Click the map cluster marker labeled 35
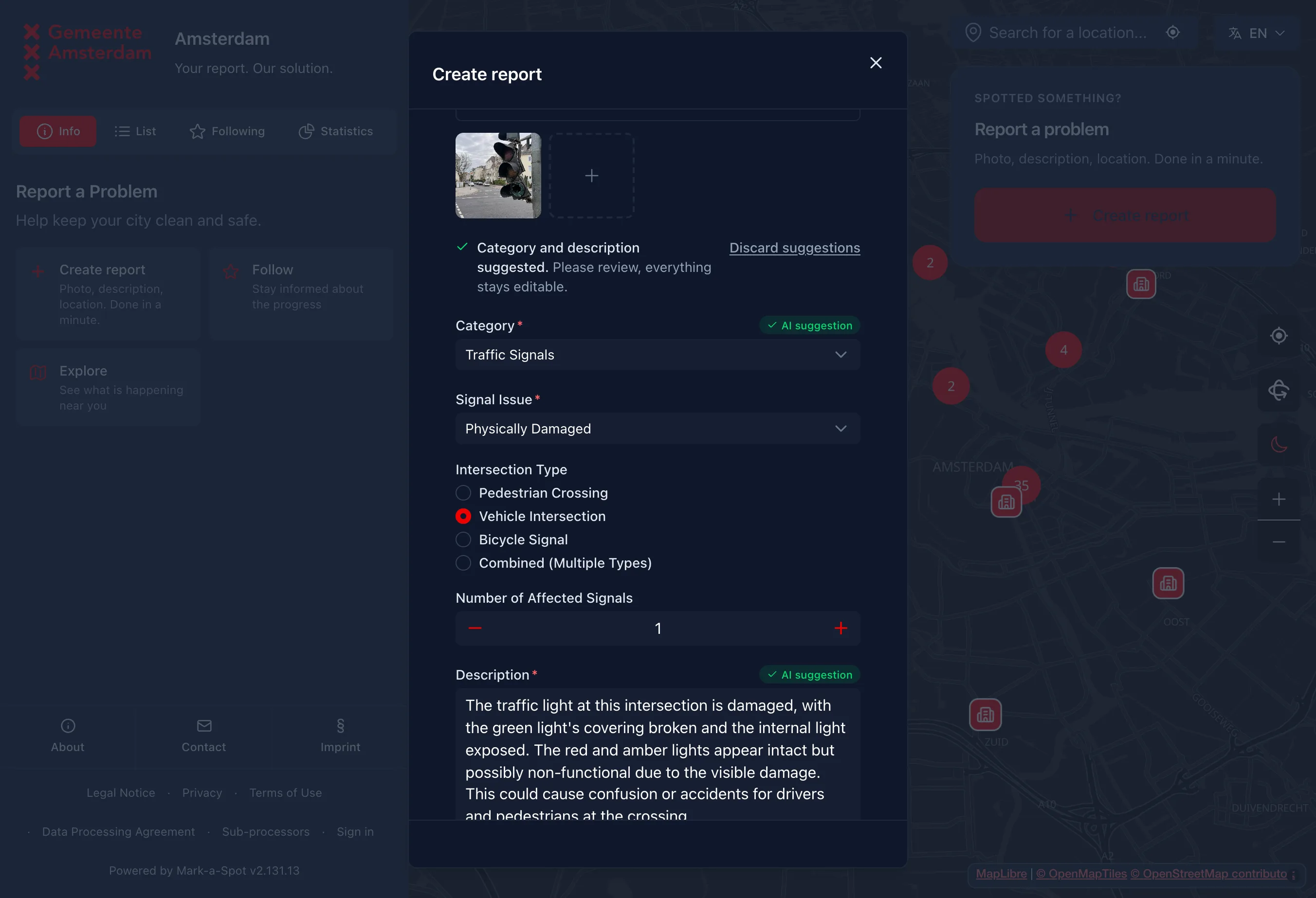The image size is (1316, 898). tap(1021, 485)
